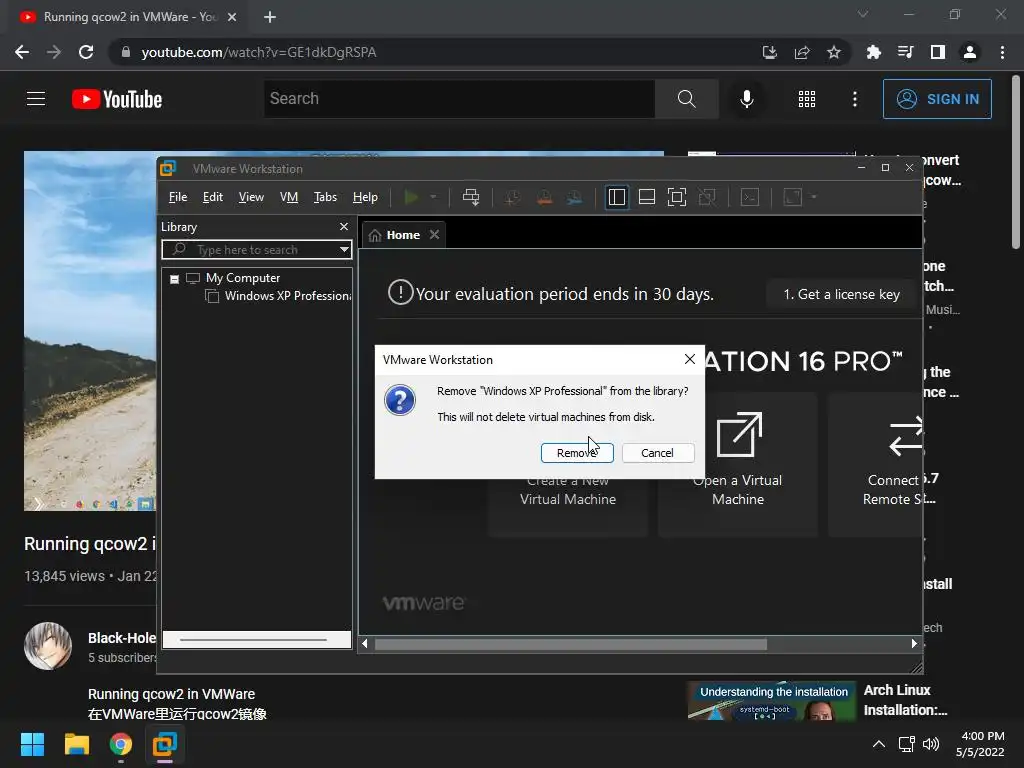Click Connect to Remote Server tile
Image resolution: width=1024 pixels, height=768 pixels.
click(x=875, y=465)
